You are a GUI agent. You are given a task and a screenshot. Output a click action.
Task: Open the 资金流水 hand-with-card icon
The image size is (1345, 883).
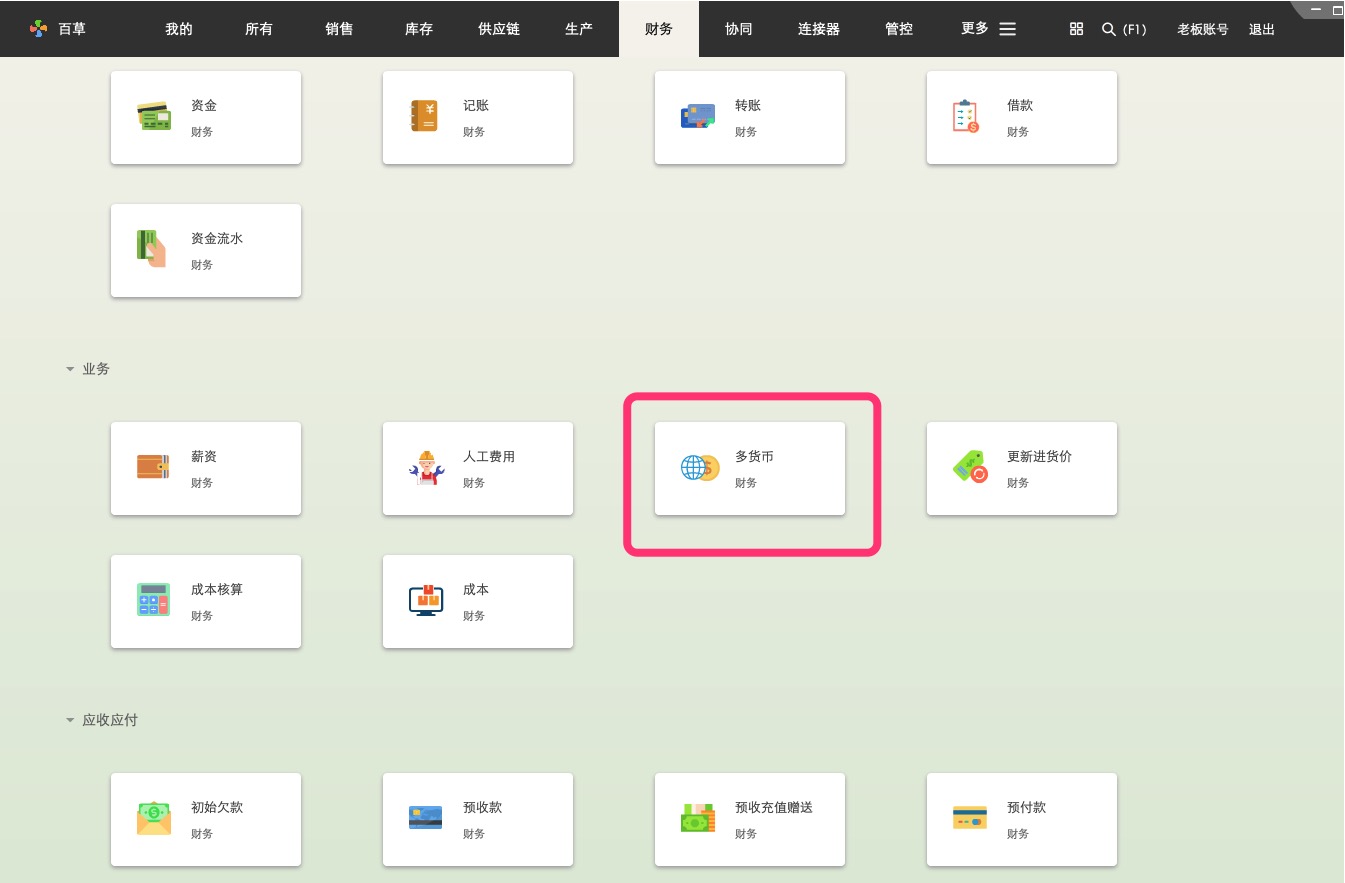pos(151,249)
